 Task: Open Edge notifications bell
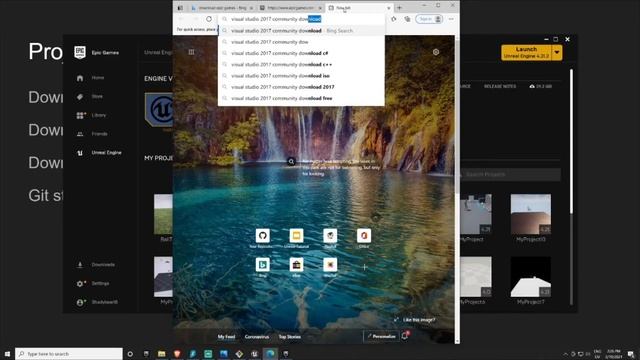[405, 336]
